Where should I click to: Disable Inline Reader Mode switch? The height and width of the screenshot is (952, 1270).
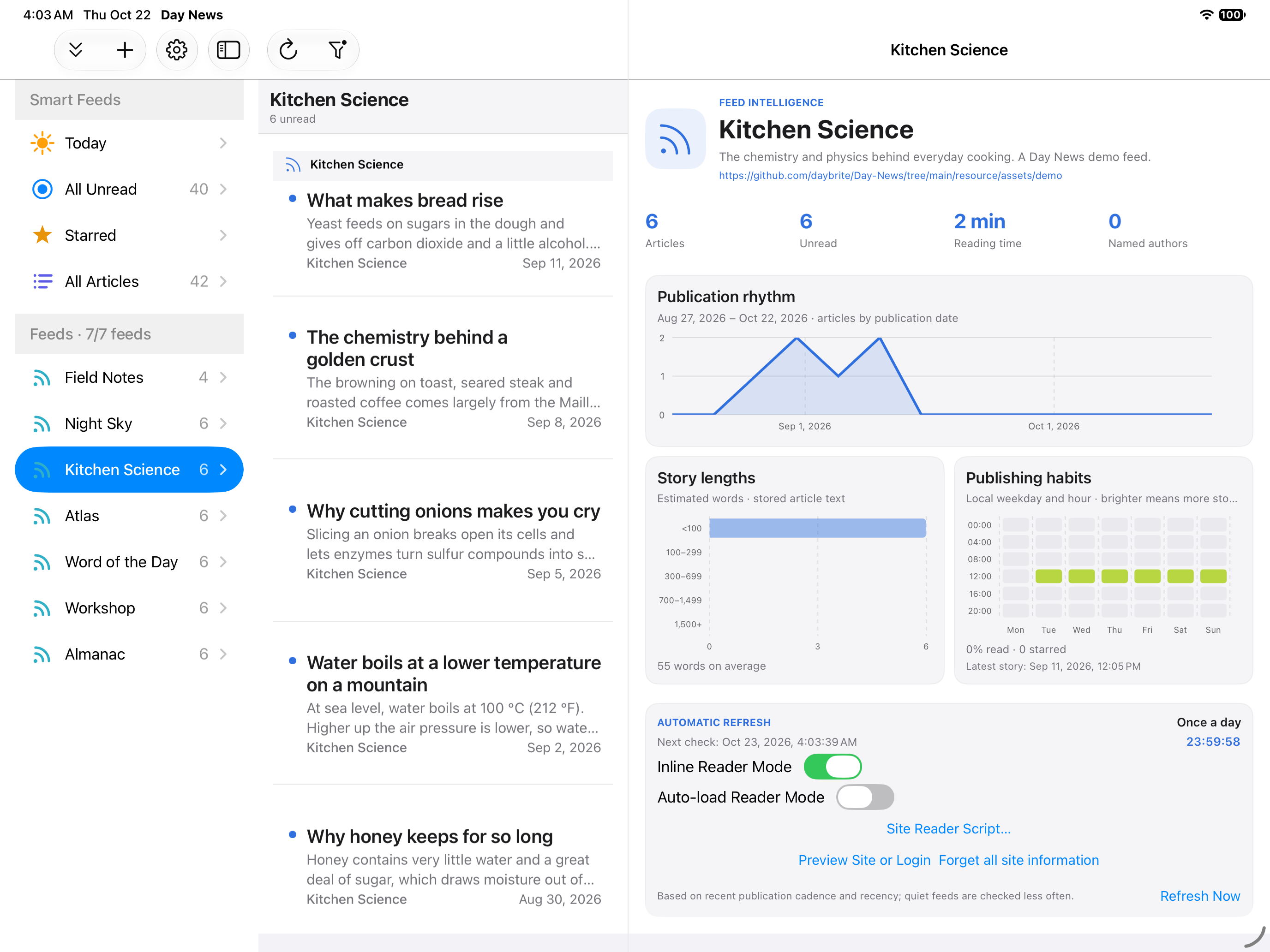pos(833,767)
